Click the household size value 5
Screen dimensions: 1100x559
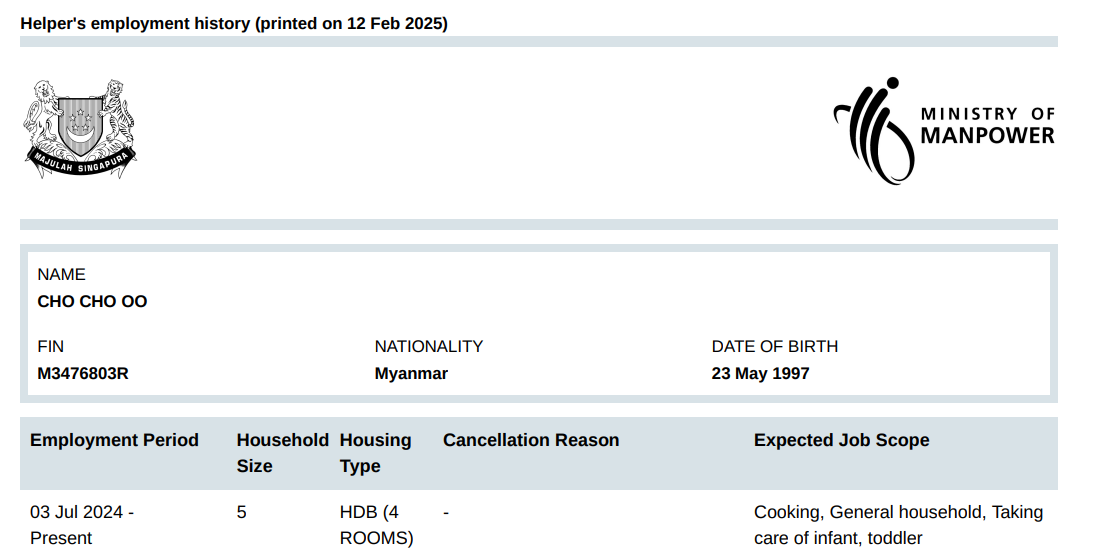pyautogui.click(x=241, y=513)
